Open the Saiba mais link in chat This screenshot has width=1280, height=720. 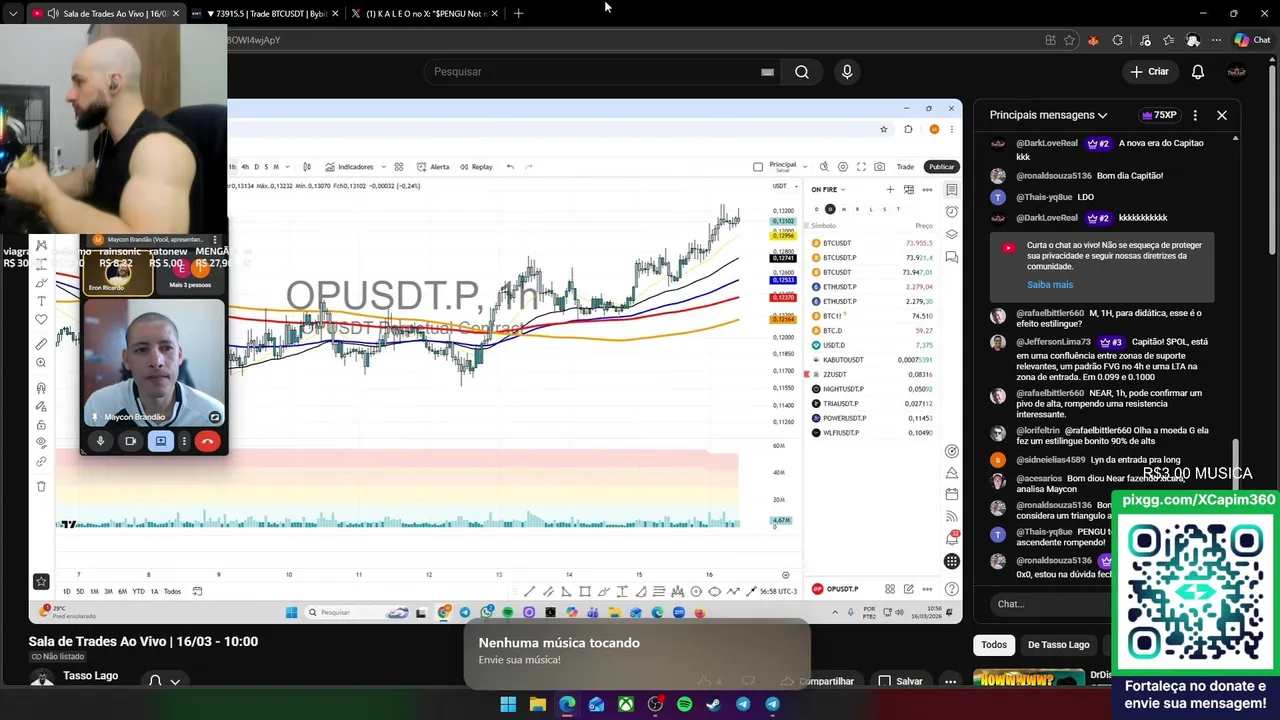coord(1050,285)
